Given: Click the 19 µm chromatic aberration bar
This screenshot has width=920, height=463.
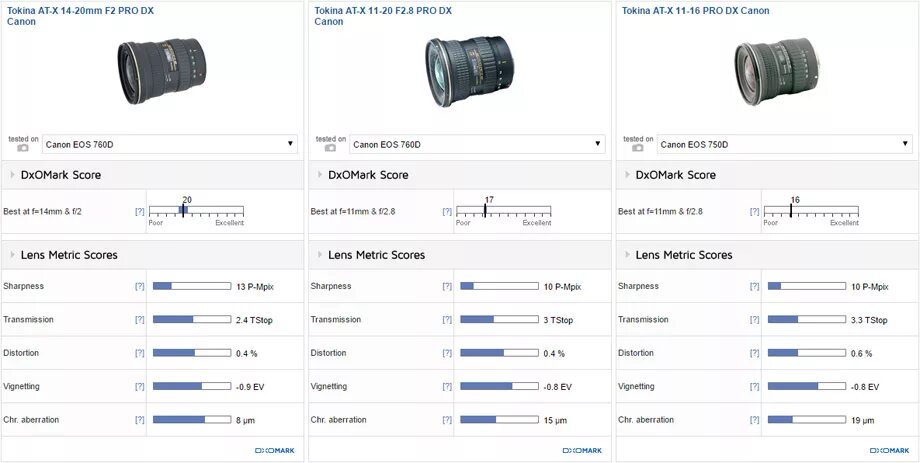Looking at the screenshot, I should (807, 420).
